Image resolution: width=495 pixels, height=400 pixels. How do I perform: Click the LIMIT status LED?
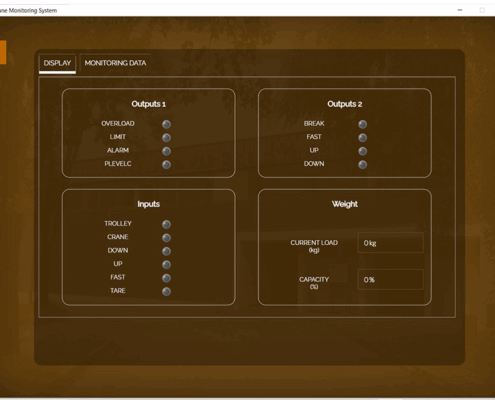pyautogui.click(x=166, y=138)
